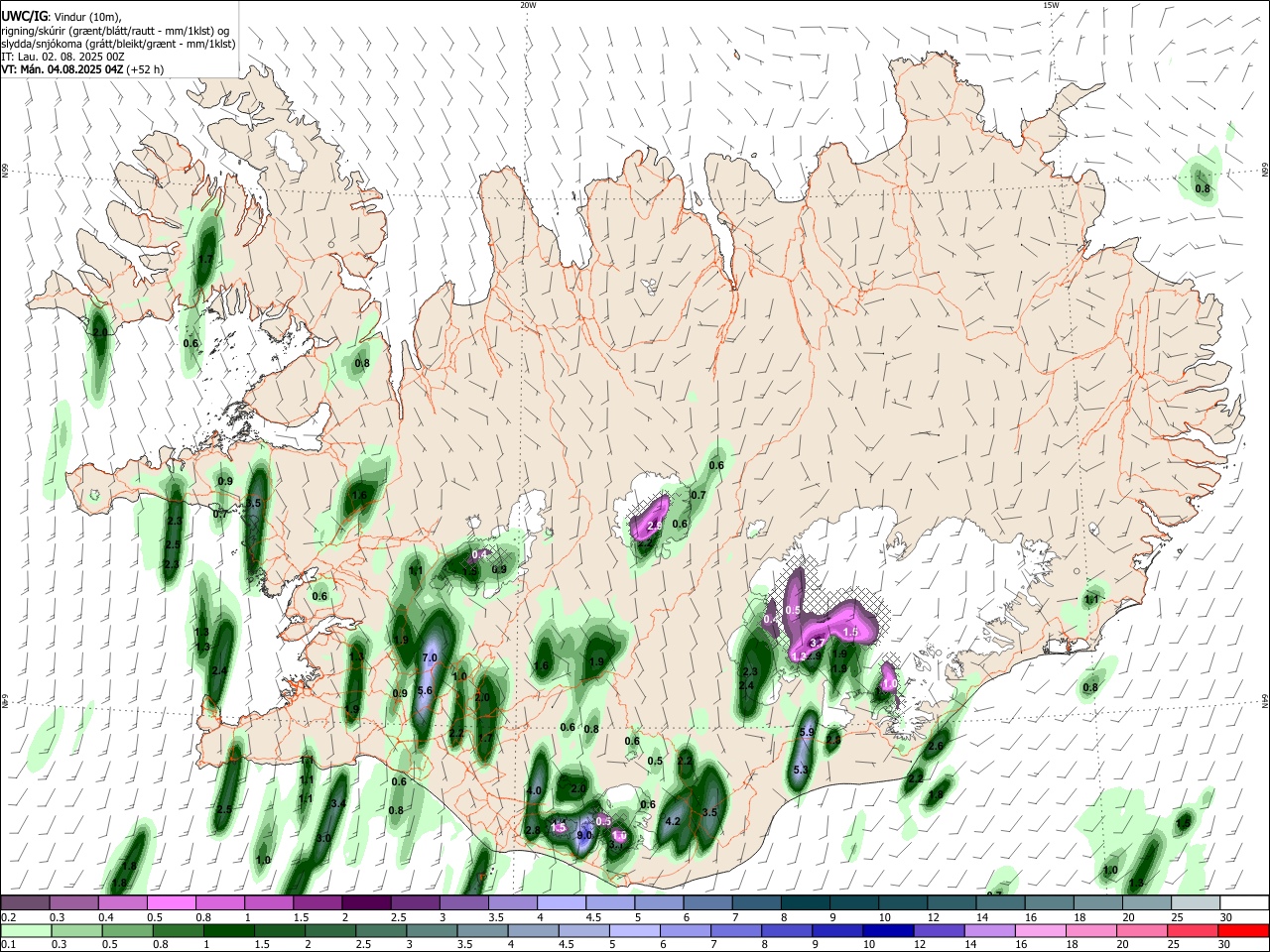
Task: Click the 'IT: Lau. 02. 08. 2025 00Z' line
Action: pyautogui.click(x=63, y=57)
